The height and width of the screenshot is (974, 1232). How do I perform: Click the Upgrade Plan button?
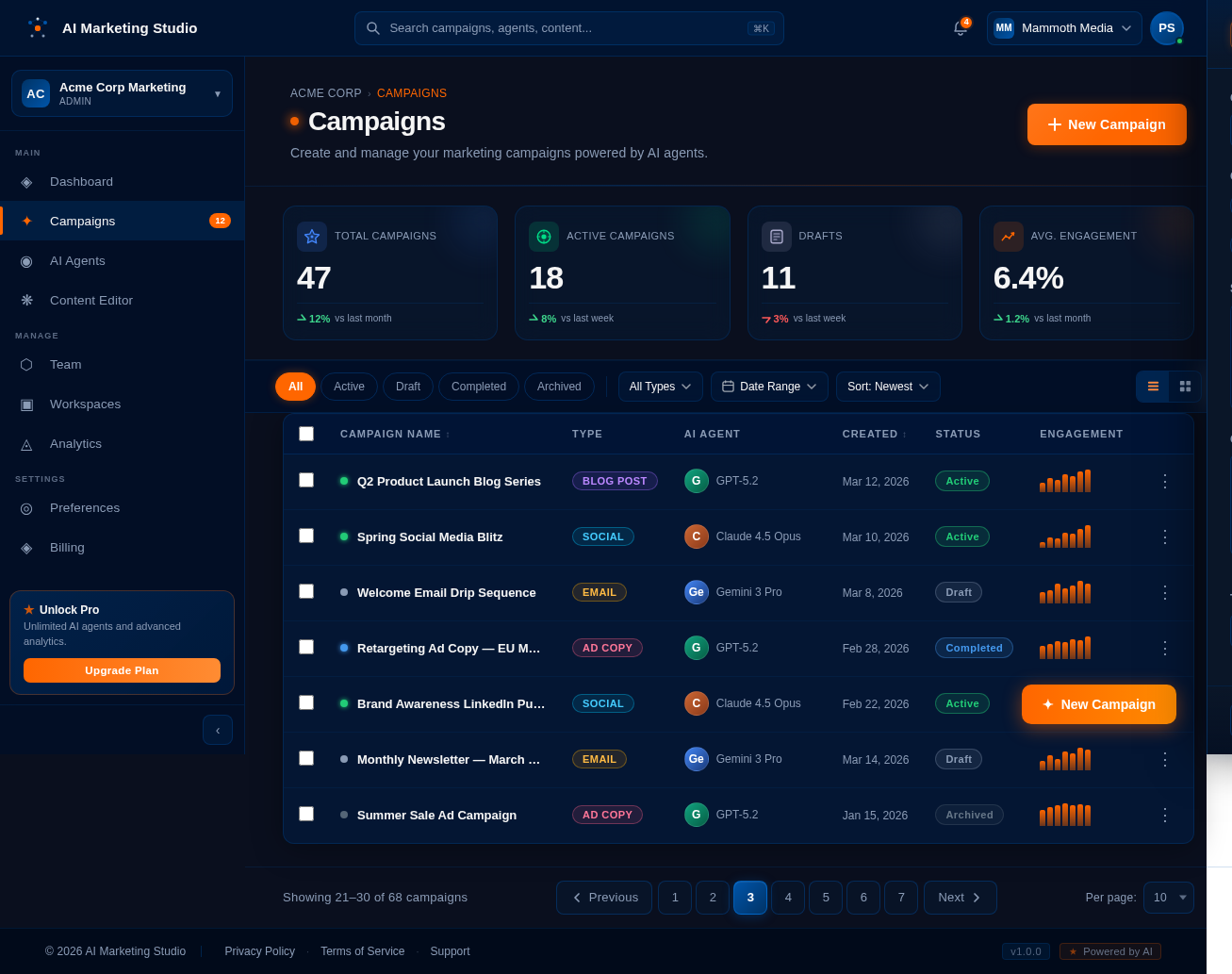tap(122, 670)
